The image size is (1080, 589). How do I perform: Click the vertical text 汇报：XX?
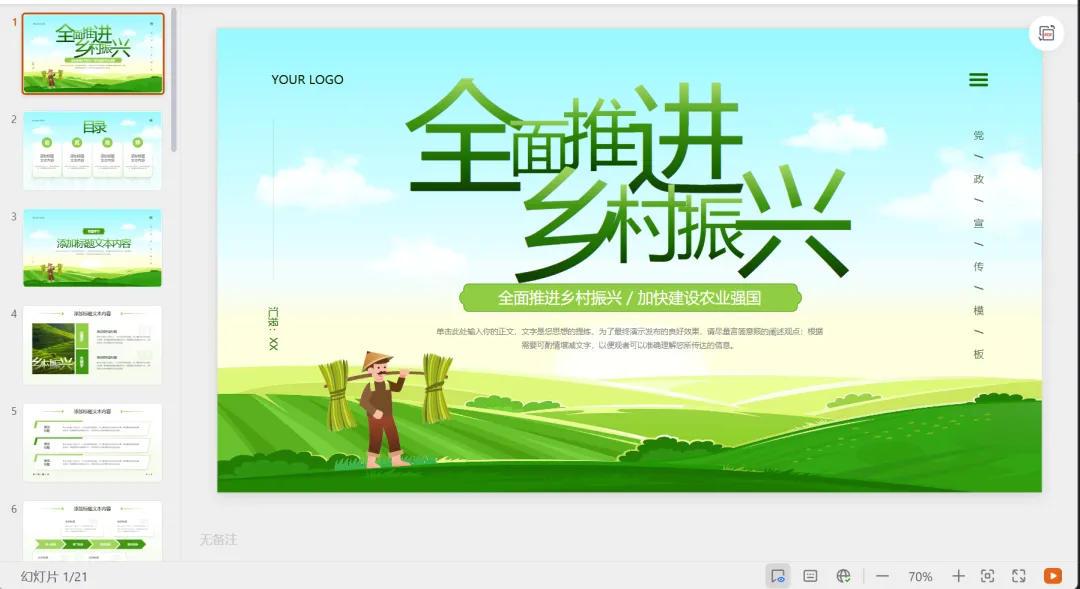[x=273, y=329]
